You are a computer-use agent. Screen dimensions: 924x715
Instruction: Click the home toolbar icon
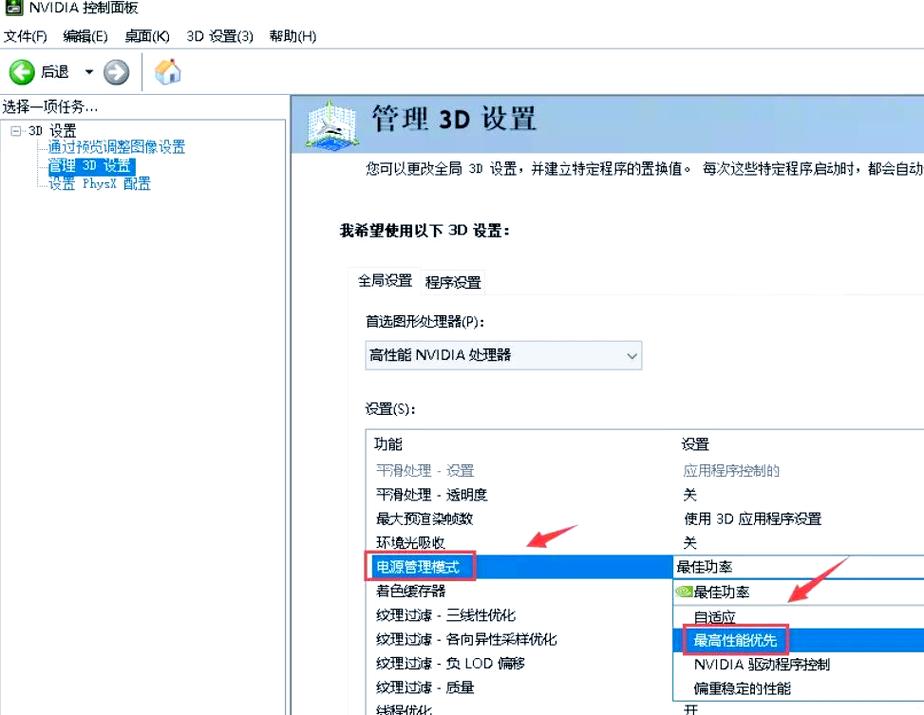click(x=167, y=71)
